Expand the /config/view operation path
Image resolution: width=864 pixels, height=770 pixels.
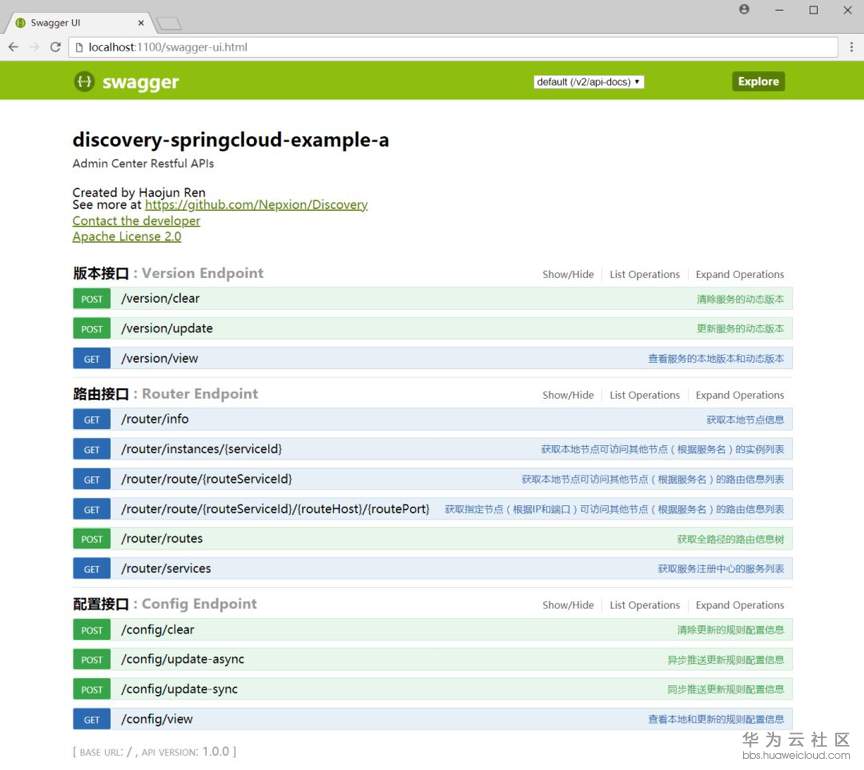[x=157, y=720]
